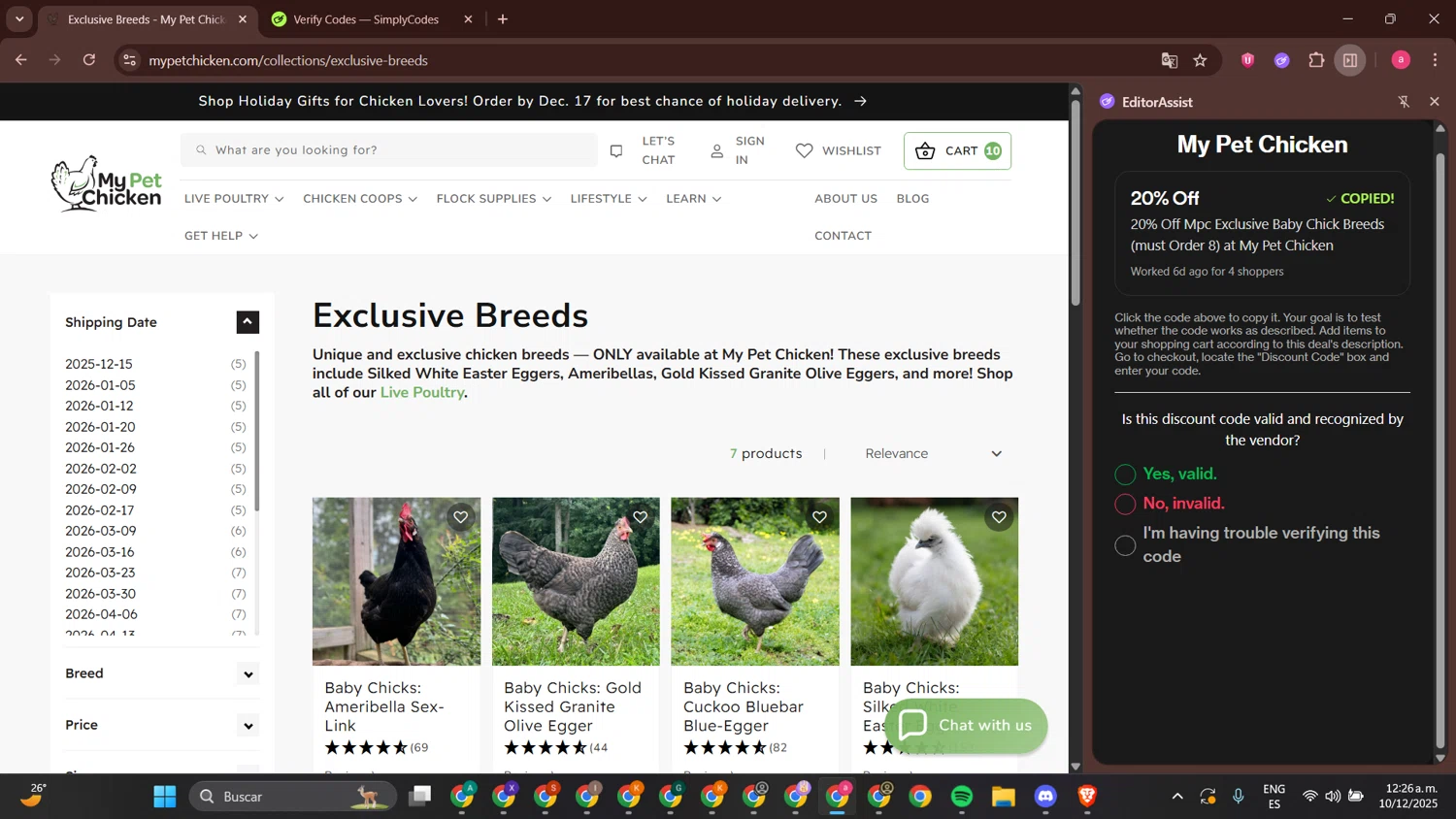Open Discord from the taskbar
1456x819 pixels.
click(x=1045, y=797)
